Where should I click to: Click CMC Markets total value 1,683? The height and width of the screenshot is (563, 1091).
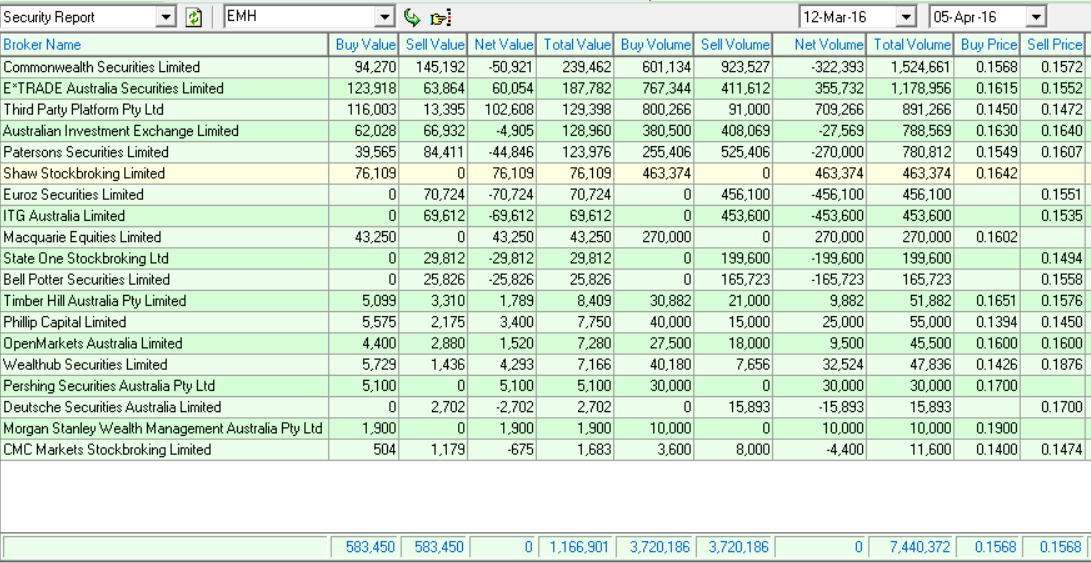(575, 450)
